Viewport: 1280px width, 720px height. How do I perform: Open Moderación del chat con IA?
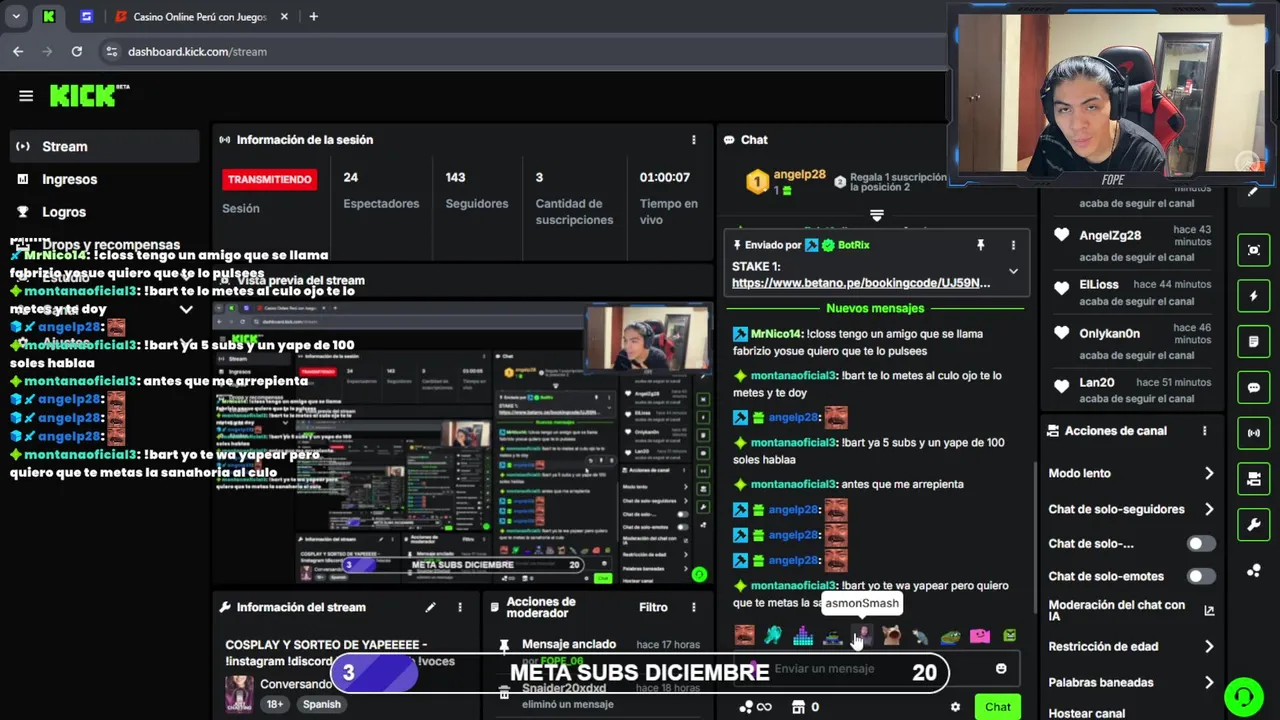pyautogui.click(x=1131, y=611)
